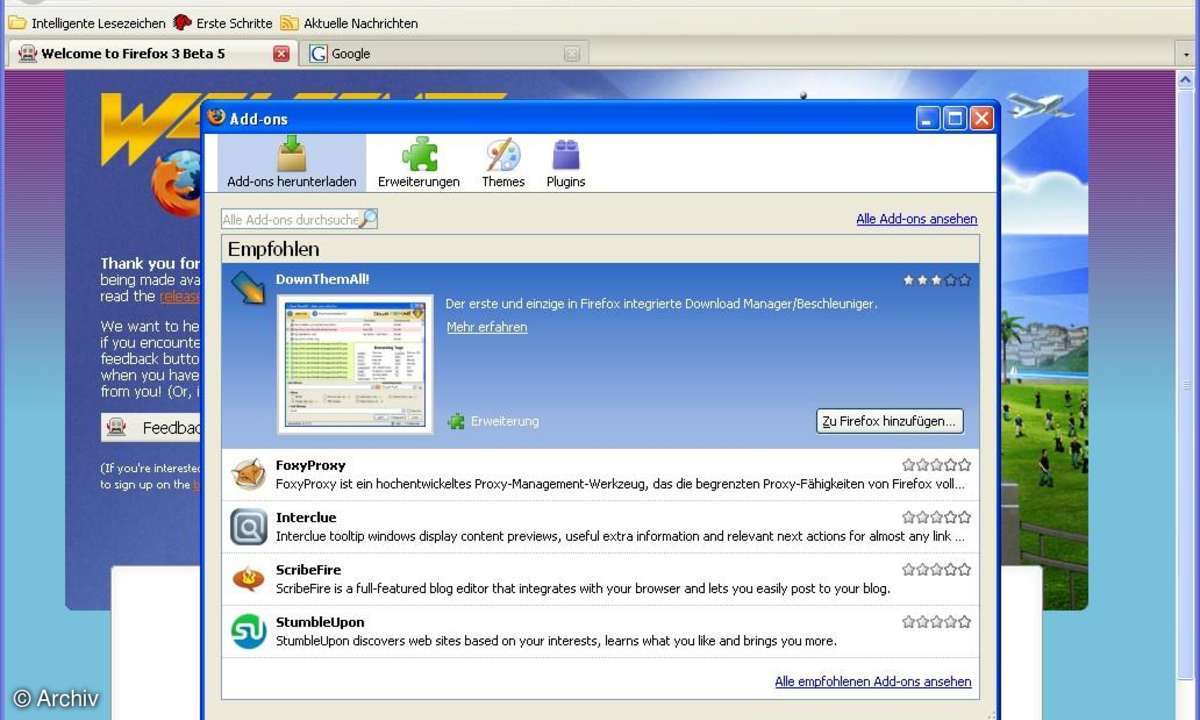Select the StumbleUpon add-on title
The image size is (1200, 720).
click(x=320, y=621)
